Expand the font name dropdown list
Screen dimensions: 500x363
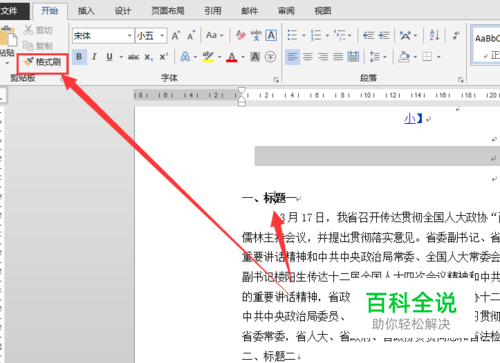point(130,35)
